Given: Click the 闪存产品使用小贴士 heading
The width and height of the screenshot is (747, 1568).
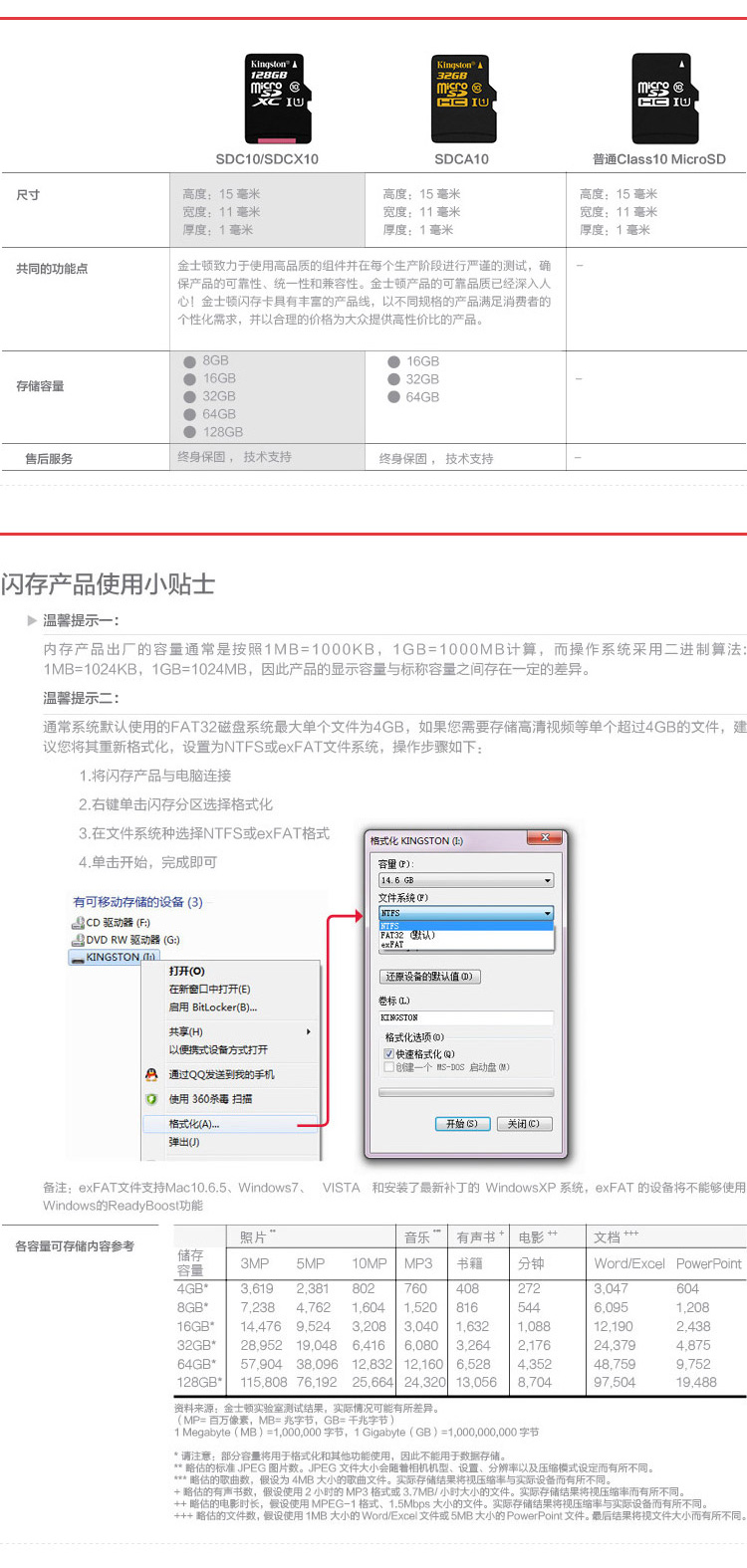Looking at the screenshot, I should pos(108,583).
